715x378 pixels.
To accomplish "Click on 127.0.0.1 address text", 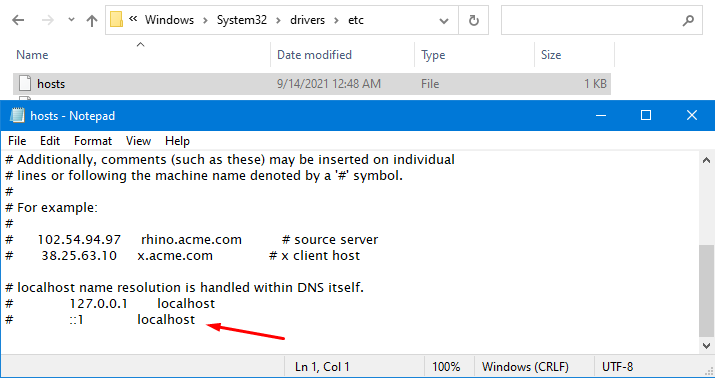I will (x=98, y=304).
